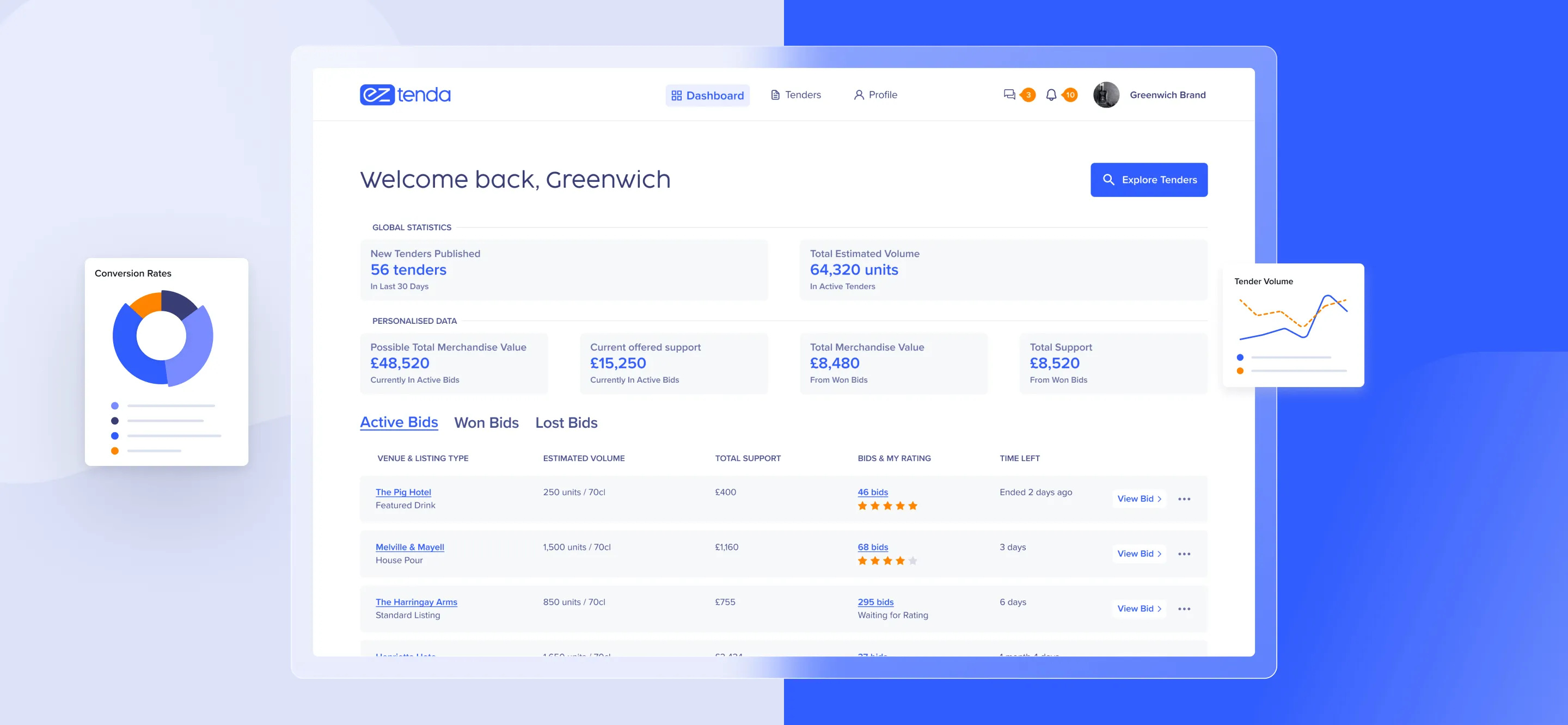1568x725 pixels.
Task: Switch to the Won Bids tab
Action: [x=486, y=422]
